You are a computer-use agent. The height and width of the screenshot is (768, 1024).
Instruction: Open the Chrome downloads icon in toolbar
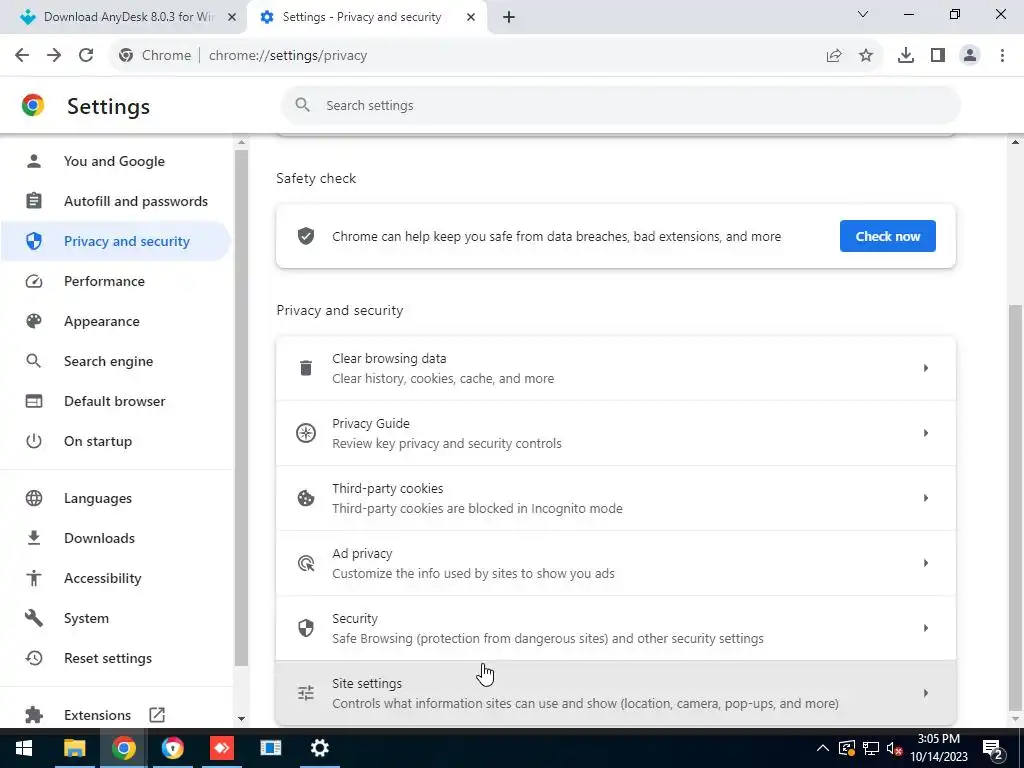[x=906, y=56]
